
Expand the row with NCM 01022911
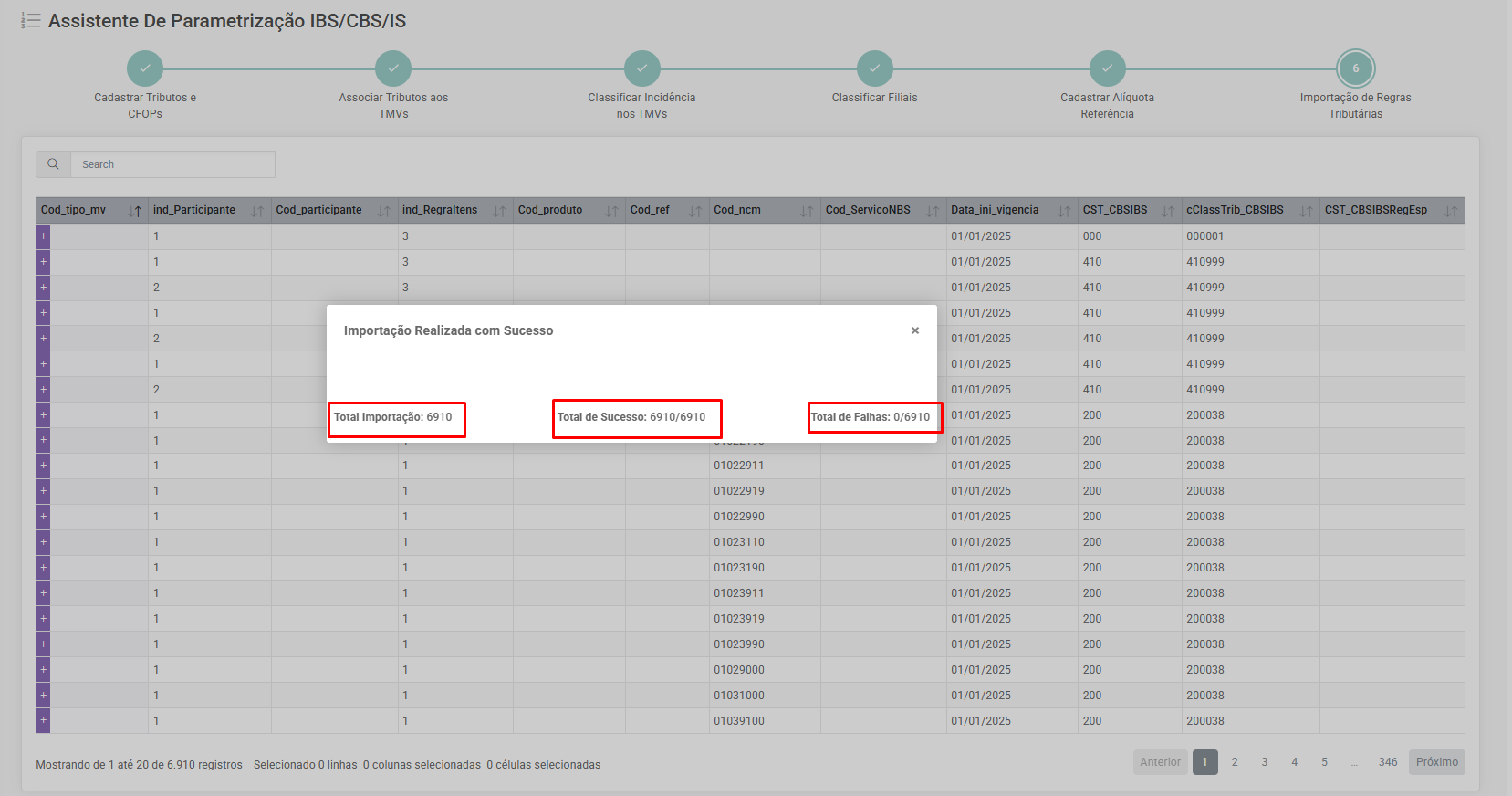point(43,466)
